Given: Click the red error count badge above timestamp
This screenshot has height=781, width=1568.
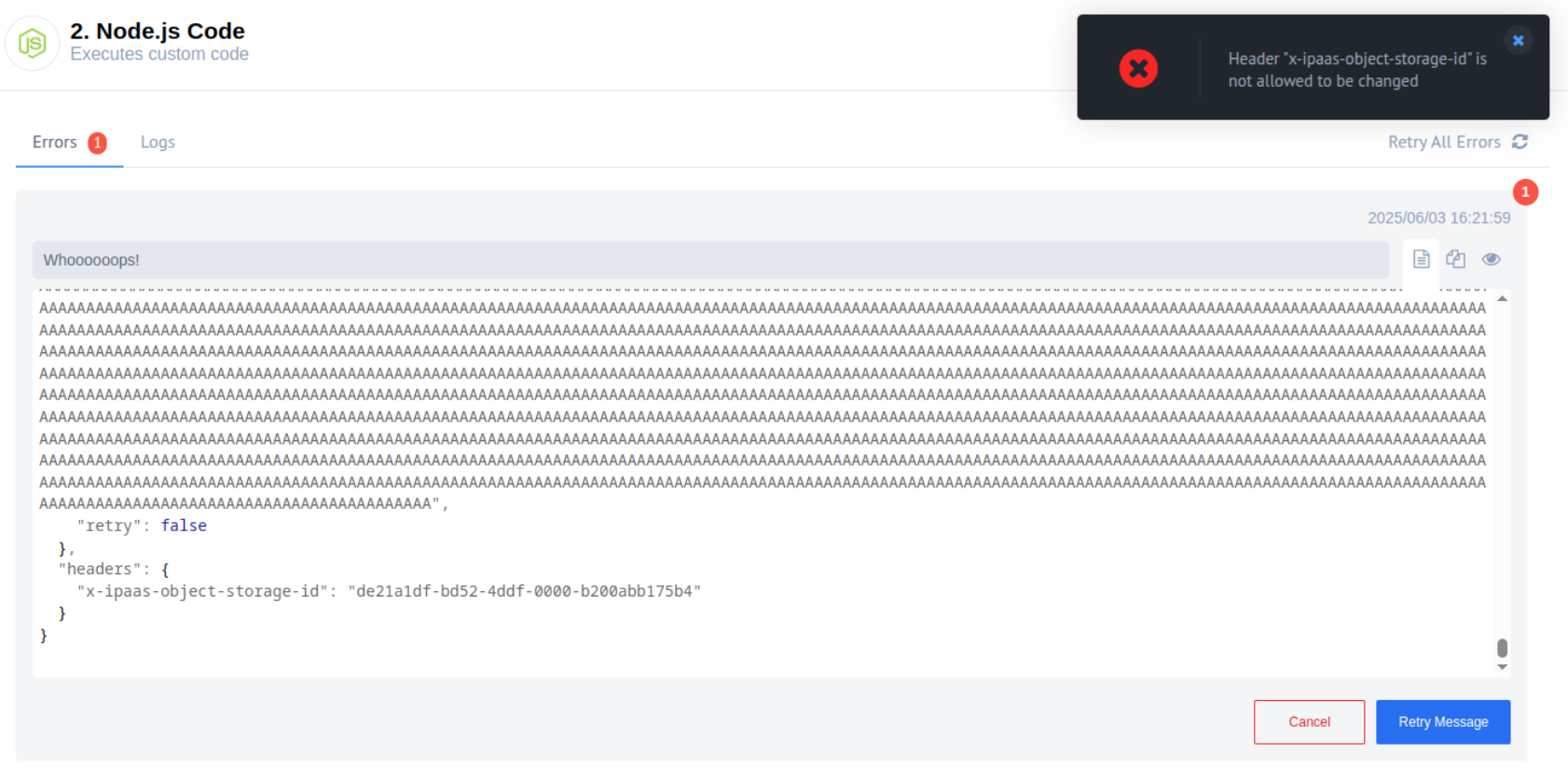Looking at the screenshot, I should click(x=1525, y=192).
